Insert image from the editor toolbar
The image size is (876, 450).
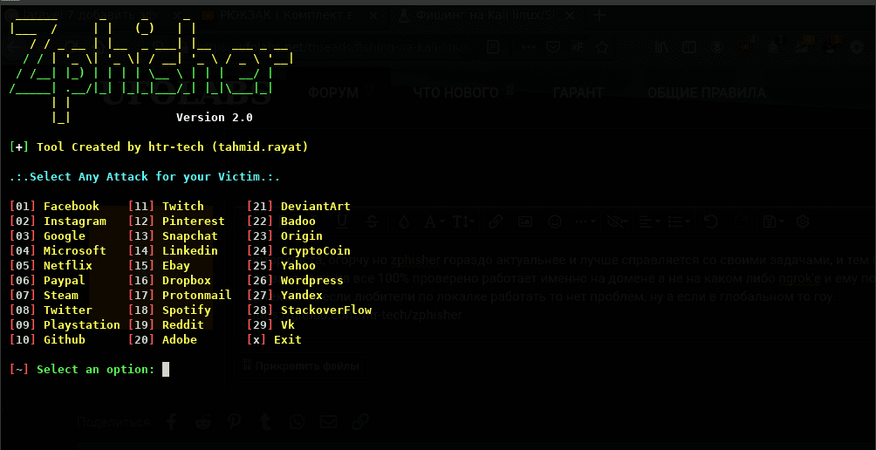(x=525, y=222)
